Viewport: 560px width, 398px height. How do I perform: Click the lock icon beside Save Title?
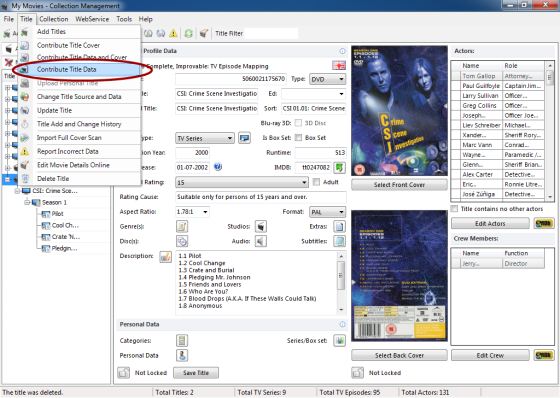pos(124,373)
